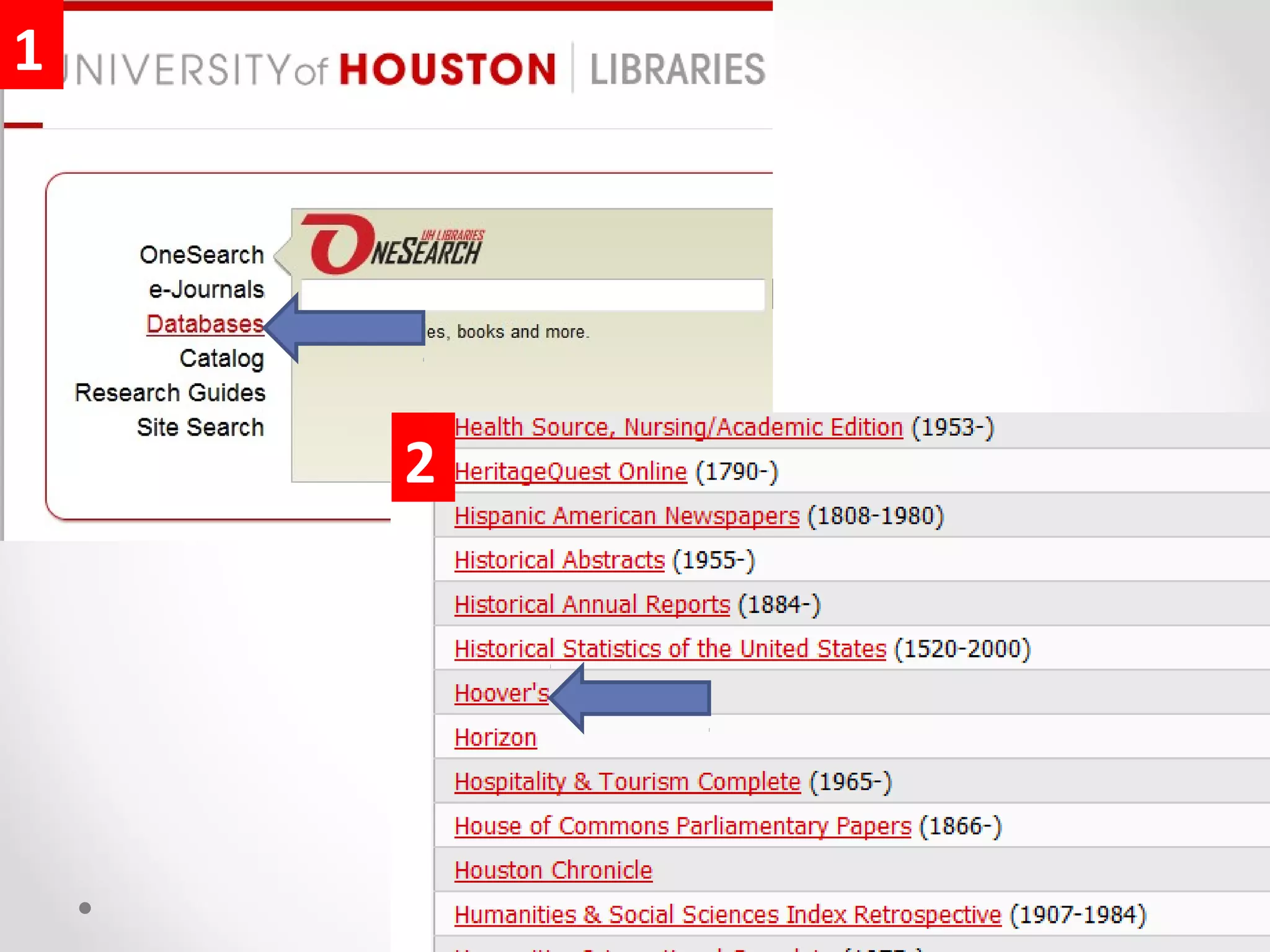Image resolution: width=1270 pixels, height=952 pixels.
Task: Open House of Commons Parliamentary Papers
Action: coord(682,827)
